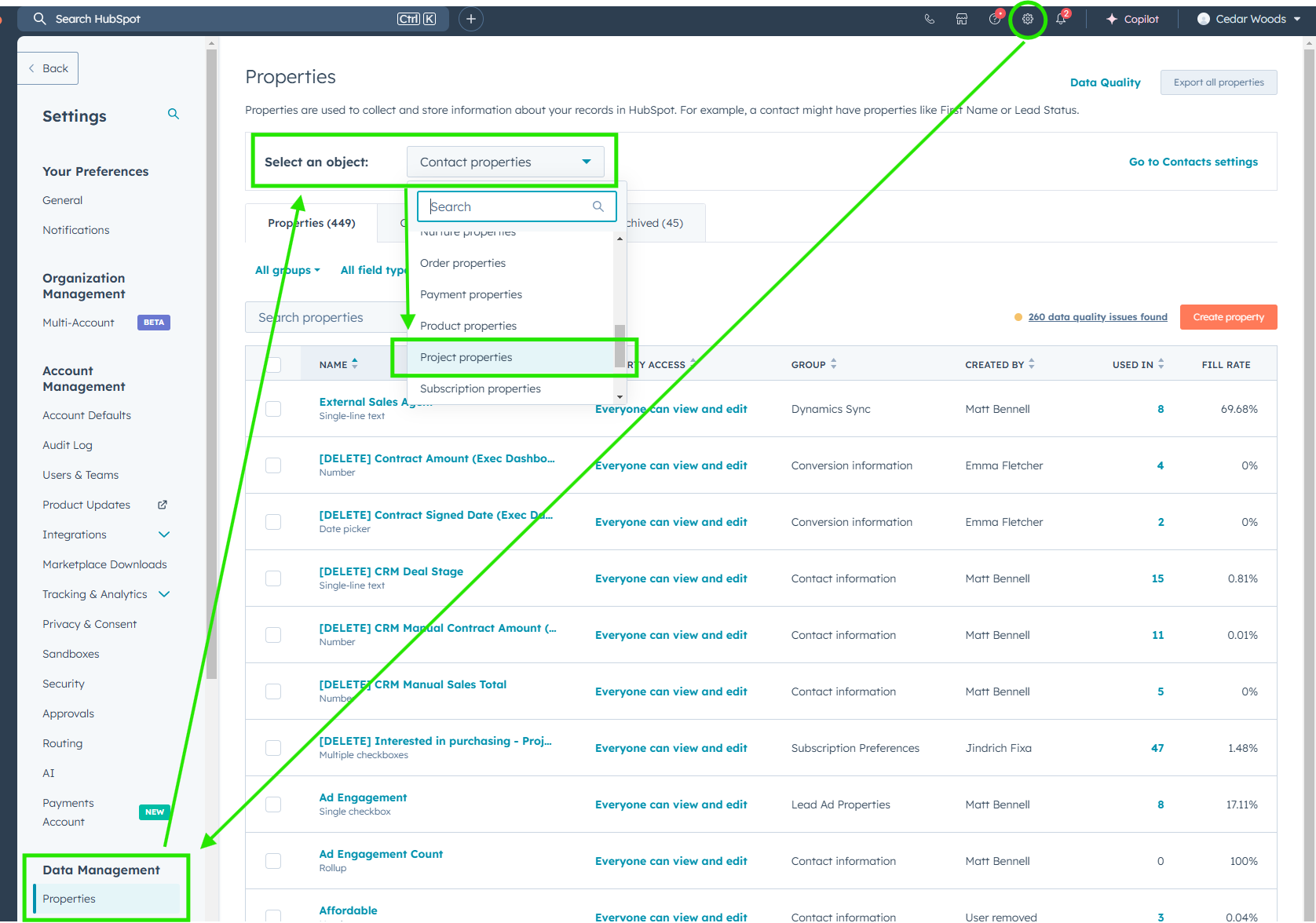Check the box for Contract Signed Date row
The image size is (1316, 923).
point(273,522)
